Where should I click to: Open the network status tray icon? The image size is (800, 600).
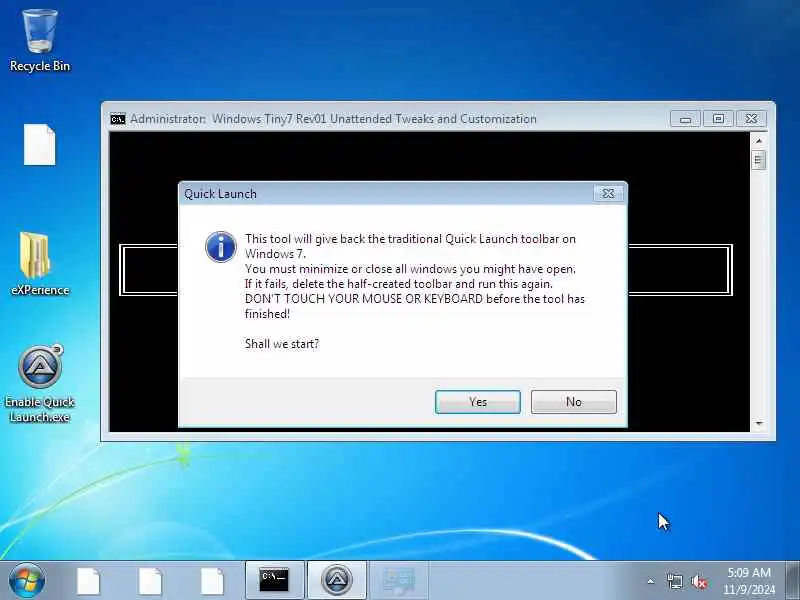point(674,581)
